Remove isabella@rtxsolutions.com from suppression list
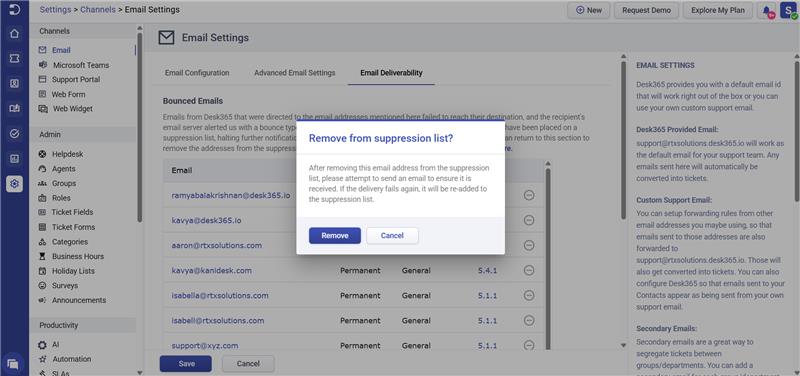 (x=529, y=295)
